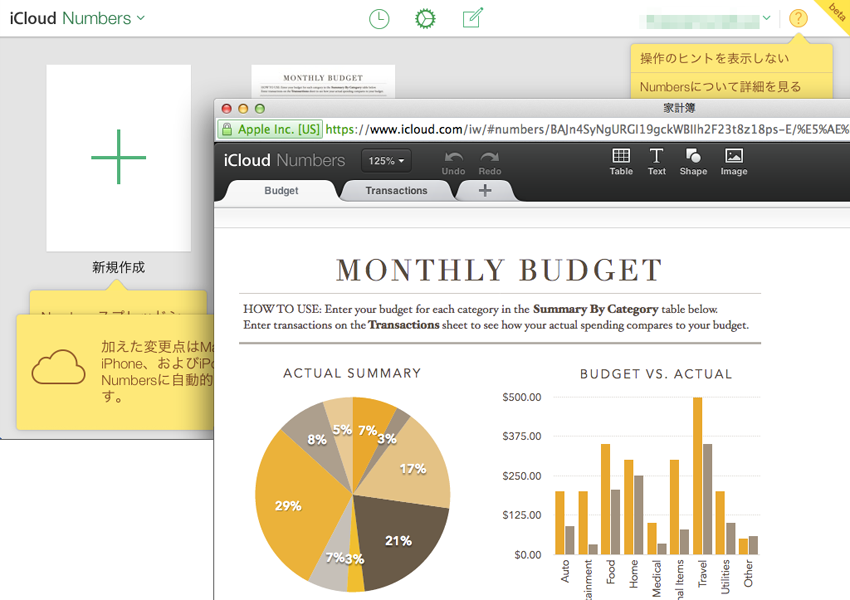
Task: Click the $250.00 axis label
Action: pos(521,476)
